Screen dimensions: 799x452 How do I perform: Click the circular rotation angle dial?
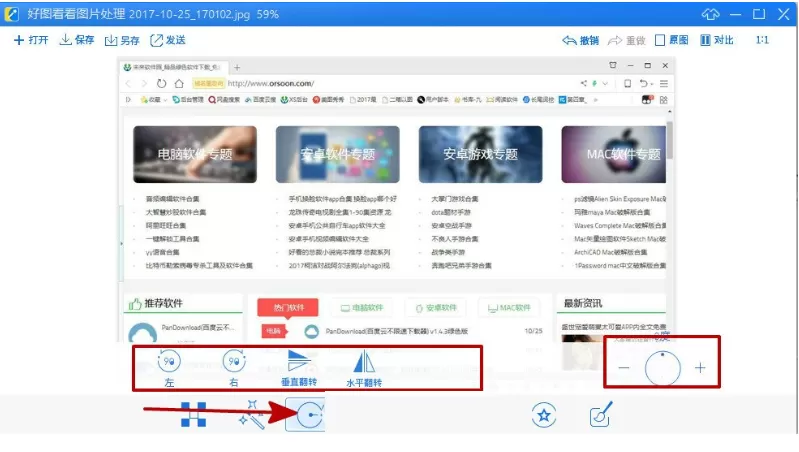coord(662,368)
